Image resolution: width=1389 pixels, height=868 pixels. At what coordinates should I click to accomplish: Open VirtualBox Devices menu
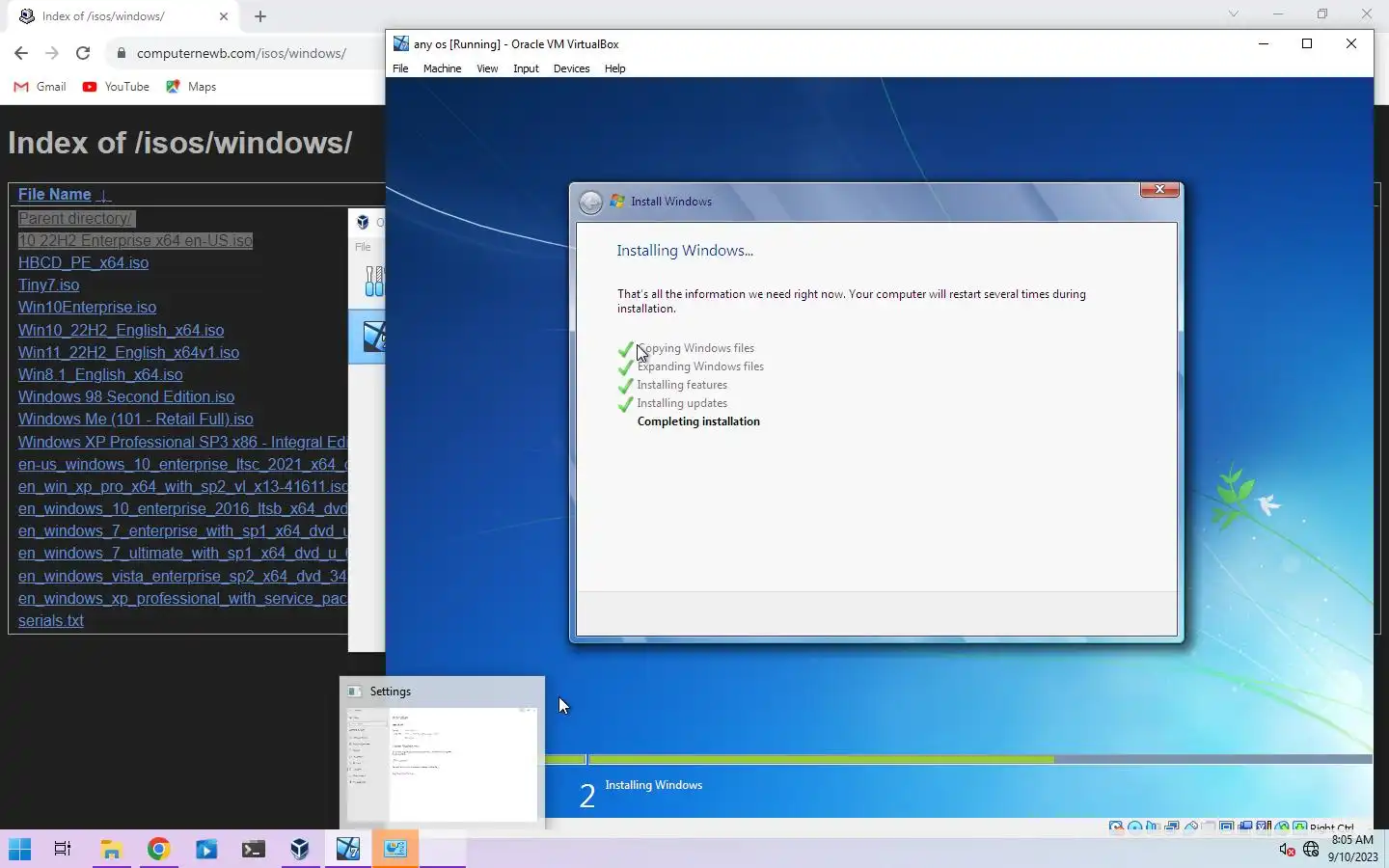571,68
